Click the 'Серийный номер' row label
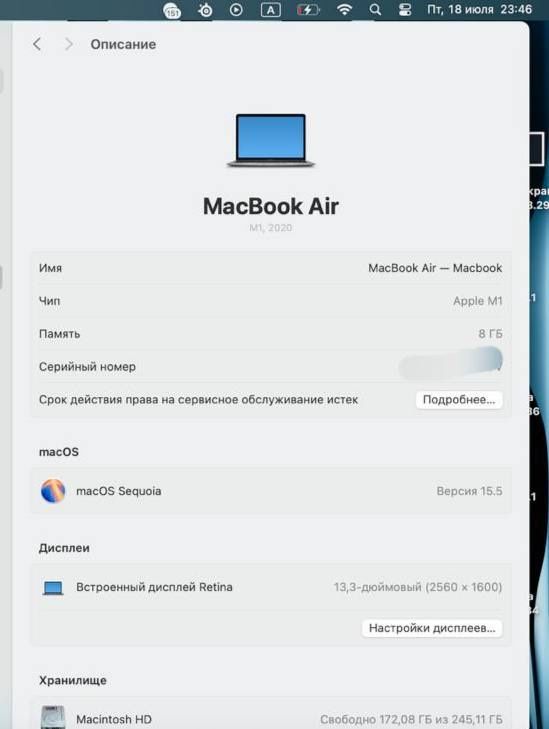This screenshot has width=549, height=729. (x=87, y=367)
